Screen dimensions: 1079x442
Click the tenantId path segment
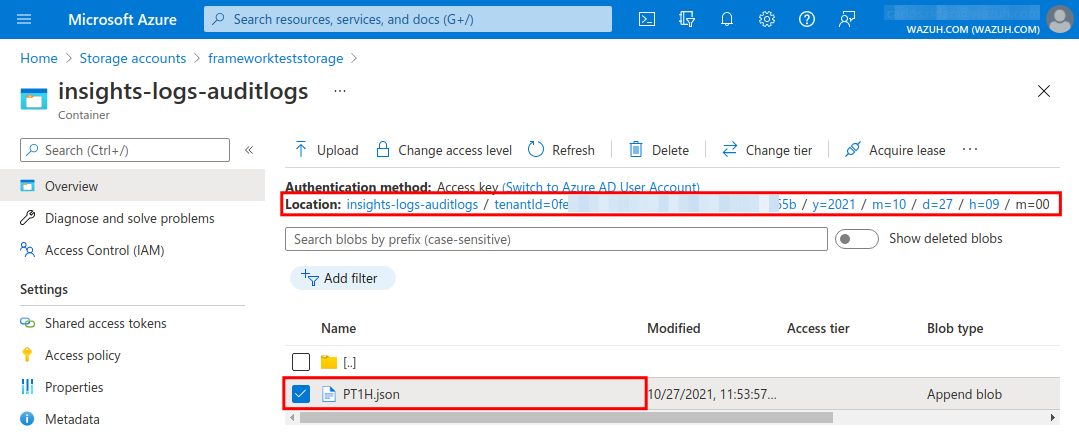point(645,204)
